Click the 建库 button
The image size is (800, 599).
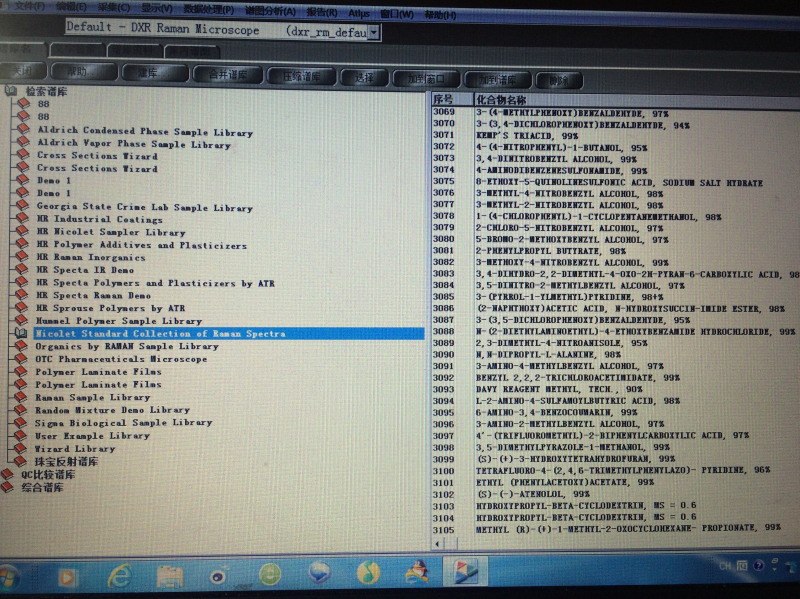point(155,73)
